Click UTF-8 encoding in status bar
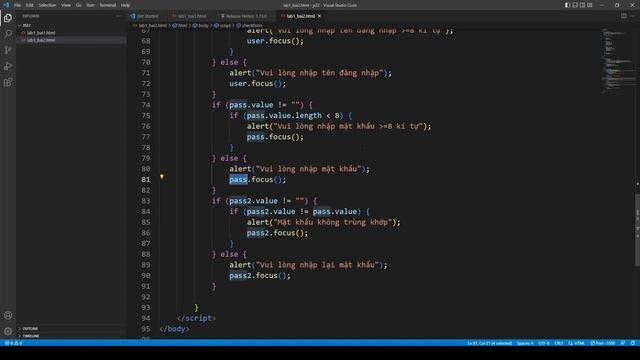This screenshot has width=640, height=360. 544,343
